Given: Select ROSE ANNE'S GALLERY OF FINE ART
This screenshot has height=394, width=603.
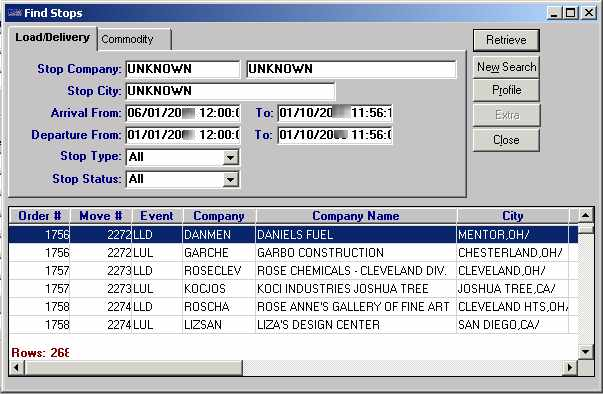Looking at the screenshot, I should click(293, 307).
